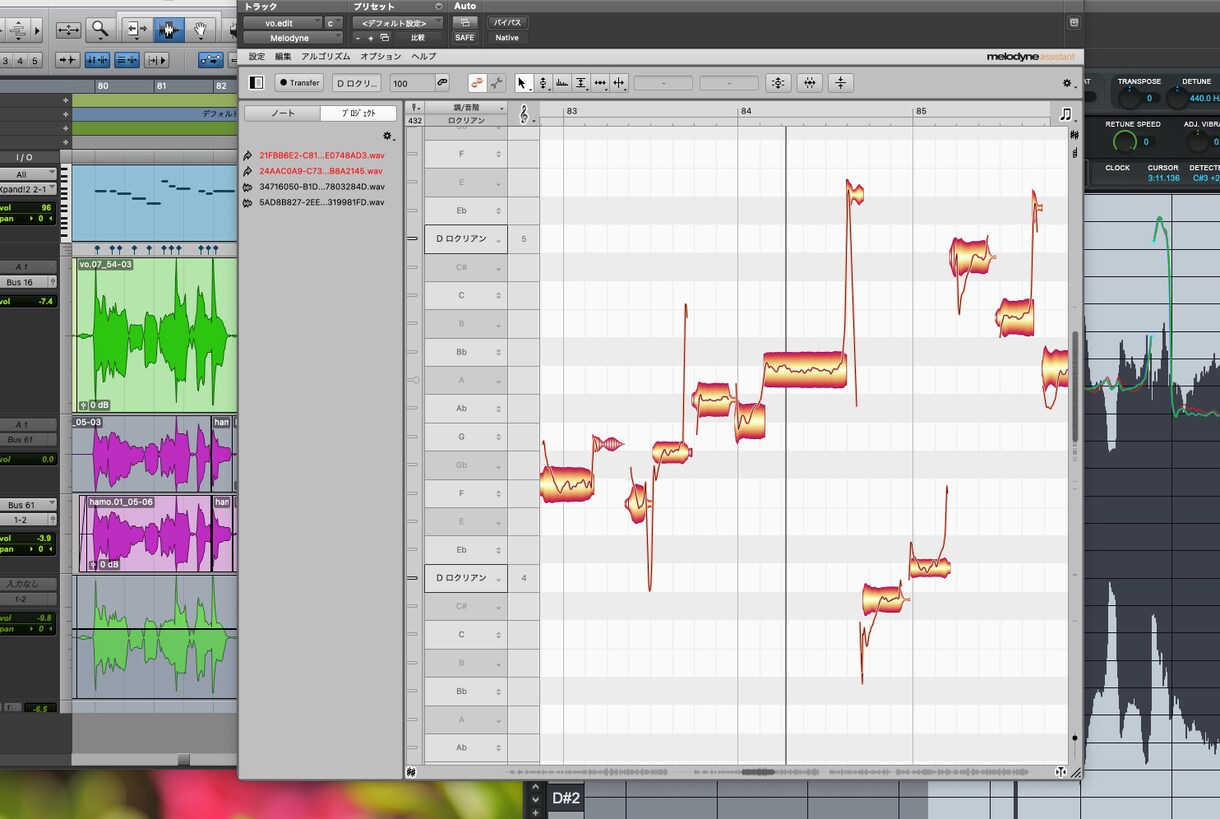The image size is (1220, 819).
Task: Click the tempo field showing 100
Action: [412, 83]
